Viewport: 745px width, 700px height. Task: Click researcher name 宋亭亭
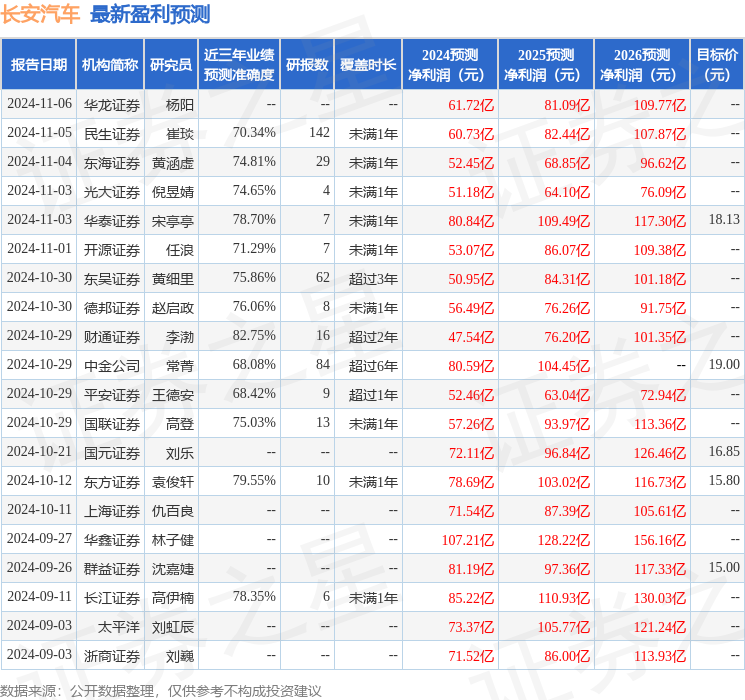tap(173, 221)
